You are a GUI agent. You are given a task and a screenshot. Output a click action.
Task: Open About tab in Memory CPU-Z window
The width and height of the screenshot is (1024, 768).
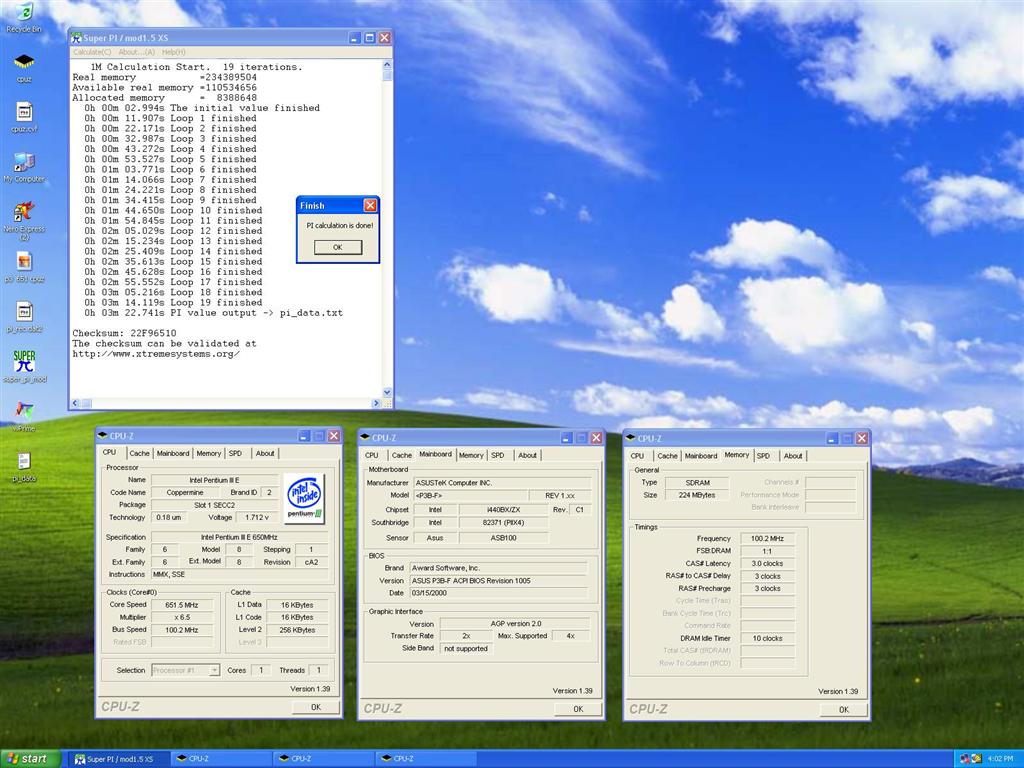click(x=793, y=456)
